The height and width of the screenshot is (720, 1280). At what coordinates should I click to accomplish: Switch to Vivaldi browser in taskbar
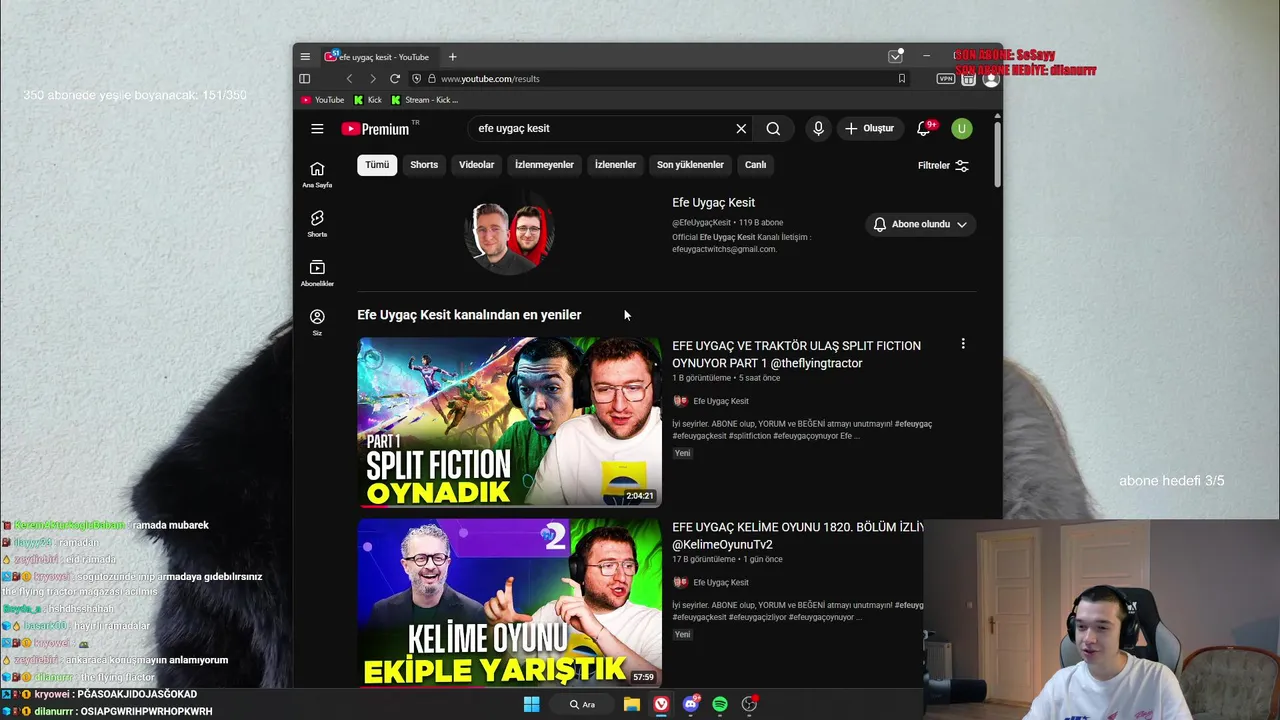(x=662, y=704)
